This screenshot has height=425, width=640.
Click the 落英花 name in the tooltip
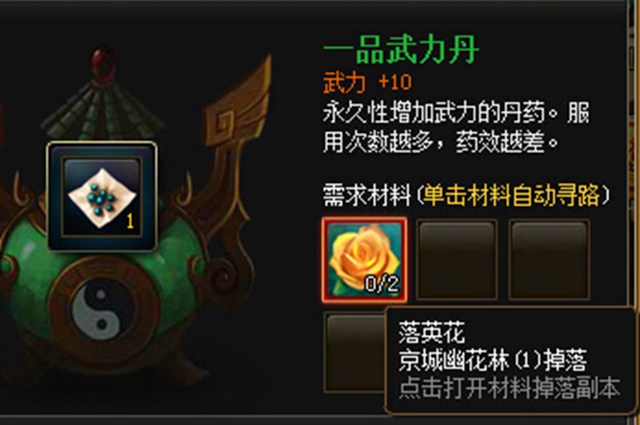pyautogui.click(x=432, y=332)
